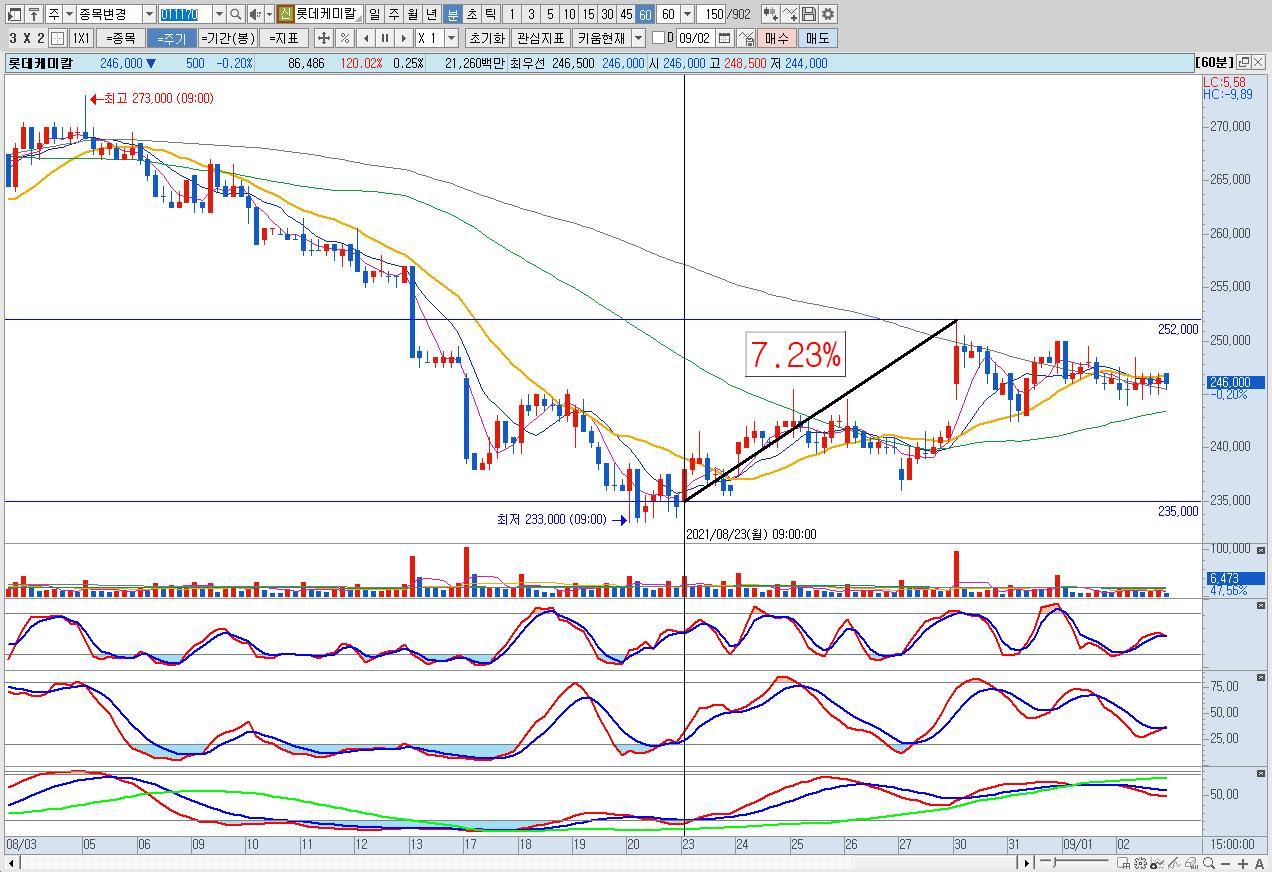
Task: Click the bottom erase drawings icon
Action: coord(1192,863)
